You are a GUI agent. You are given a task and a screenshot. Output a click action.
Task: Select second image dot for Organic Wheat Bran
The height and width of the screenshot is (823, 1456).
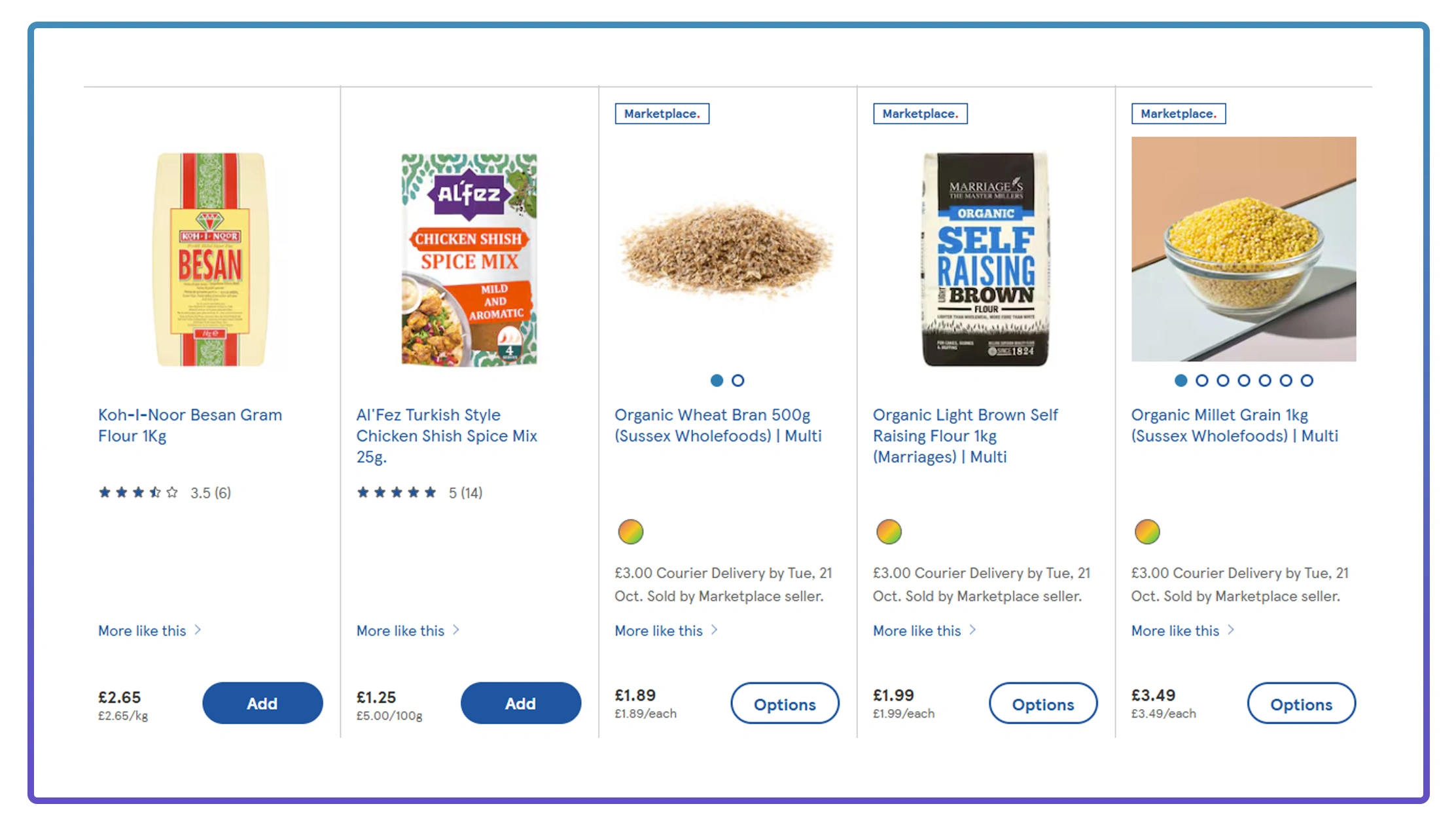coord(737,380)
